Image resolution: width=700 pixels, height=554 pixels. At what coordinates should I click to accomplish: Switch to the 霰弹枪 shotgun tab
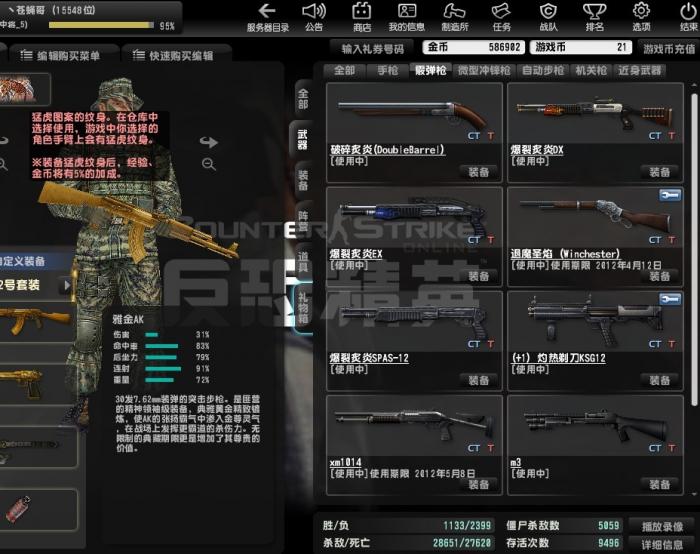[x=430, y=71]
